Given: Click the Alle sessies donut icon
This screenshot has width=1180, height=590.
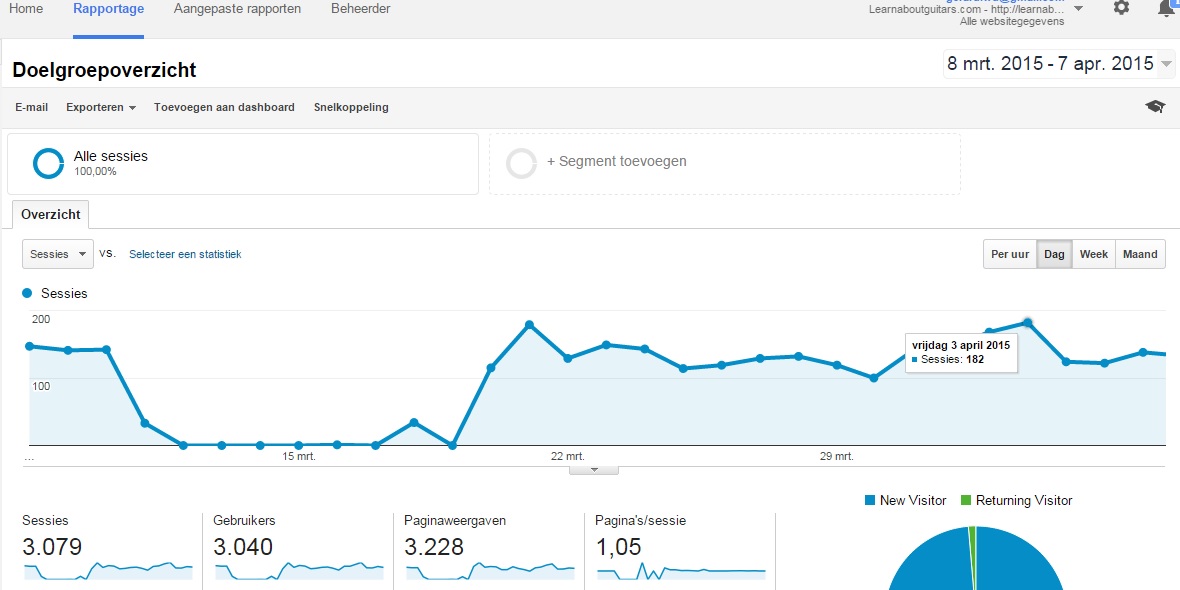Looking at the screenshot, I should click(x=49, y=163).
